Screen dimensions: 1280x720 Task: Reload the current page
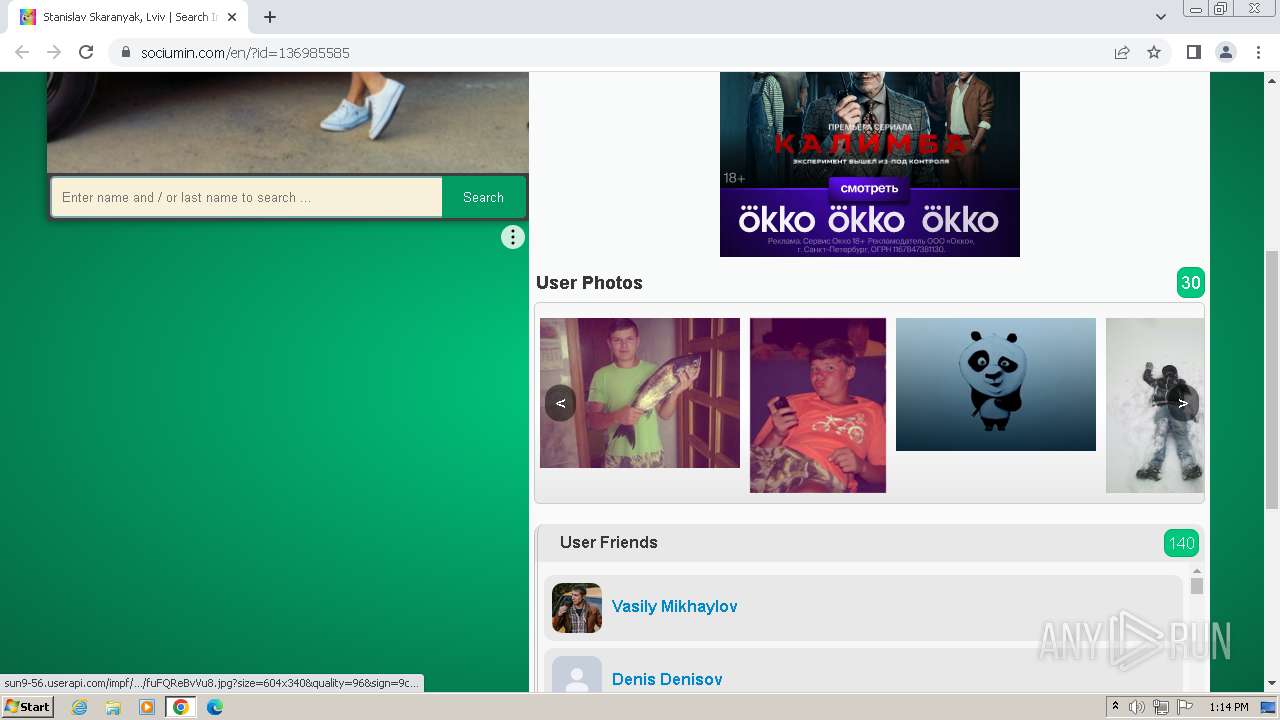(x=86, y=52)
